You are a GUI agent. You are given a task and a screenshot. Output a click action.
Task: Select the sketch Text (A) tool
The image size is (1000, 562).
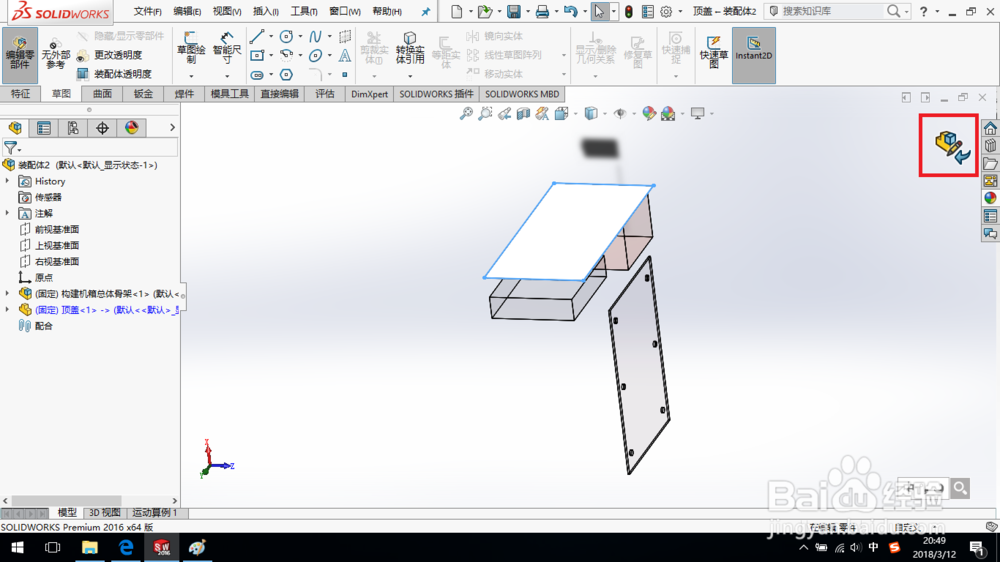[x=344, y=55]
